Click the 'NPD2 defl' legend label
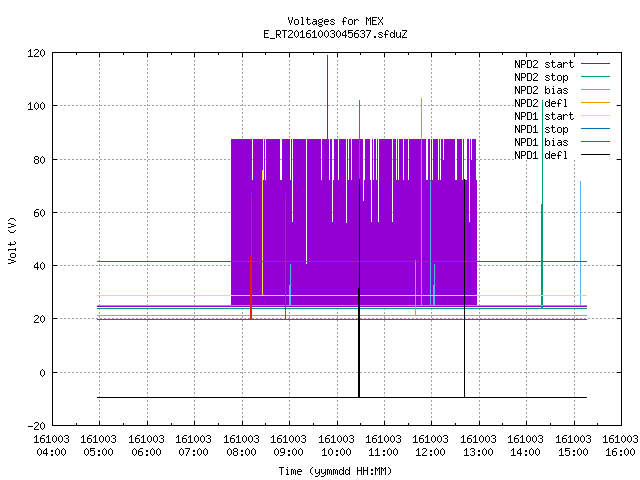The width and height of the screenshot is (640, 480). pyautogui.click(x=541, y=103)
